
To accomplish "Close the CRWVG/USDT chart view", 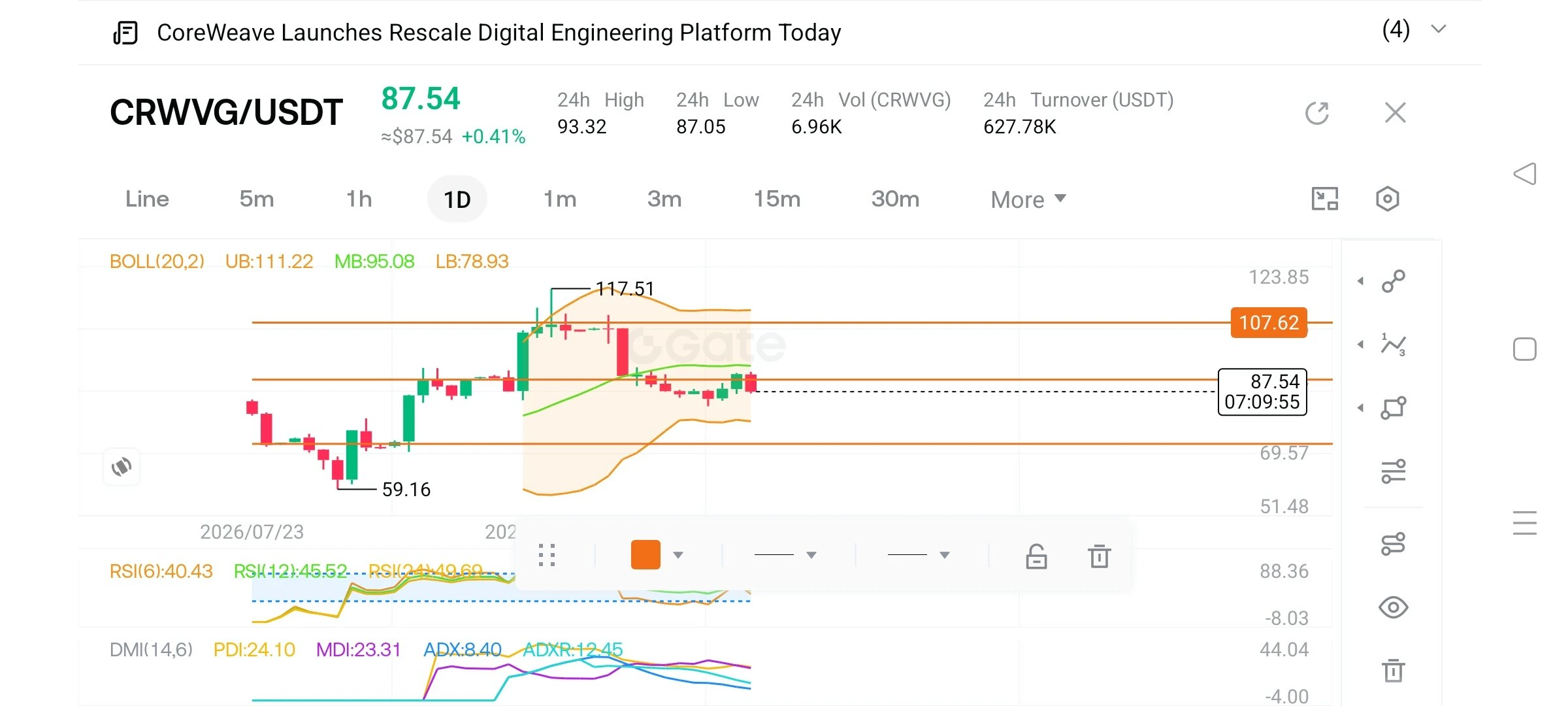I will click(x=1395, y=113).
